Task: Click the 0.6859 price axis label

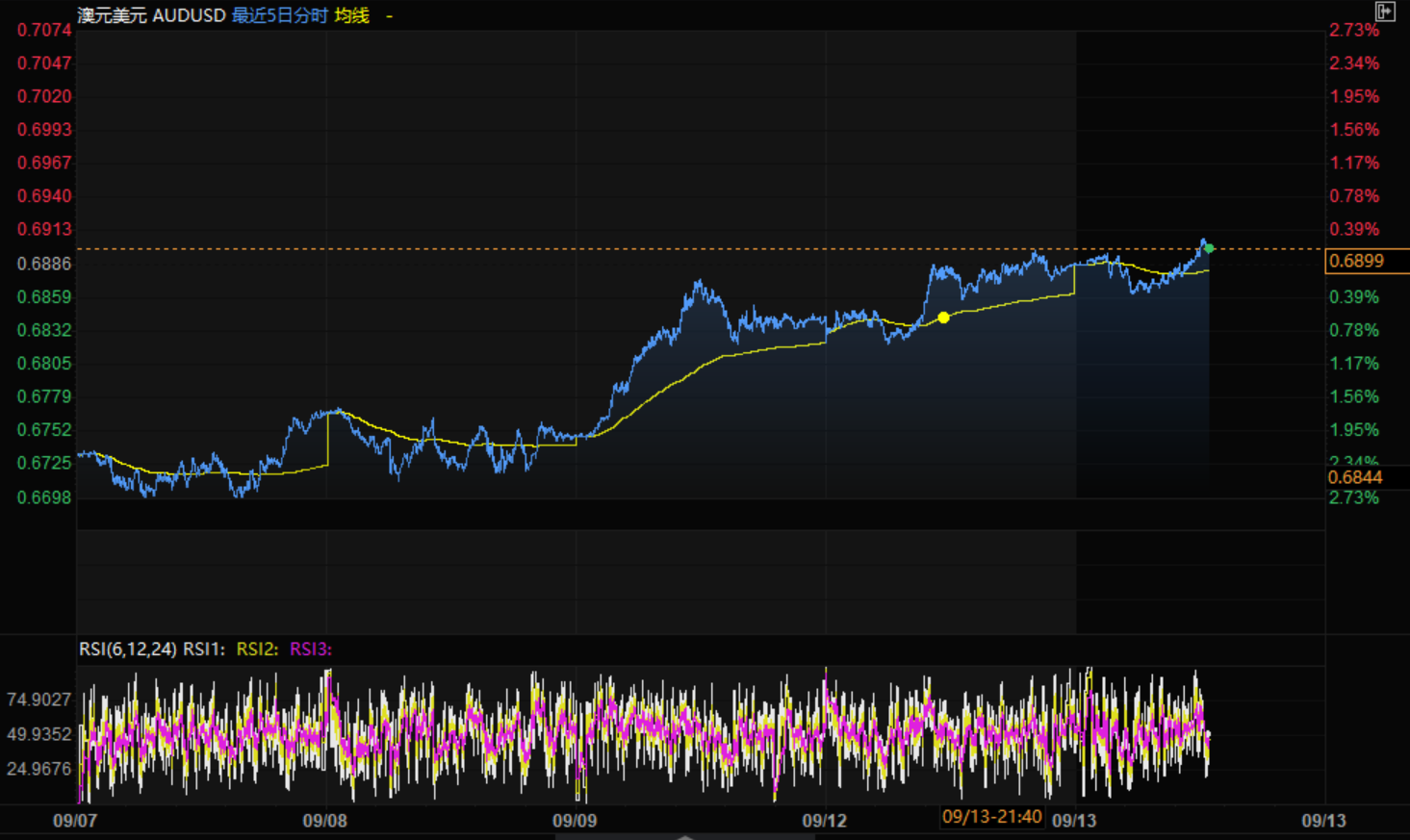Action: [x=44, y=297]
